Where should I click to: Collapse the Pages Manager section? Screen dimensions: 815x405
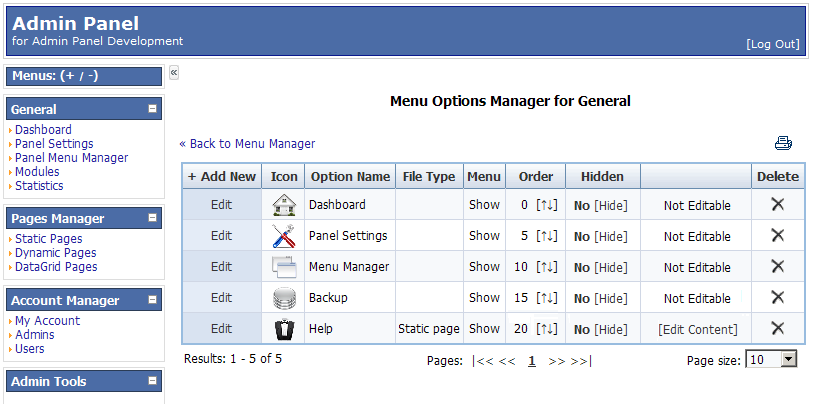[x=152, y=218]
